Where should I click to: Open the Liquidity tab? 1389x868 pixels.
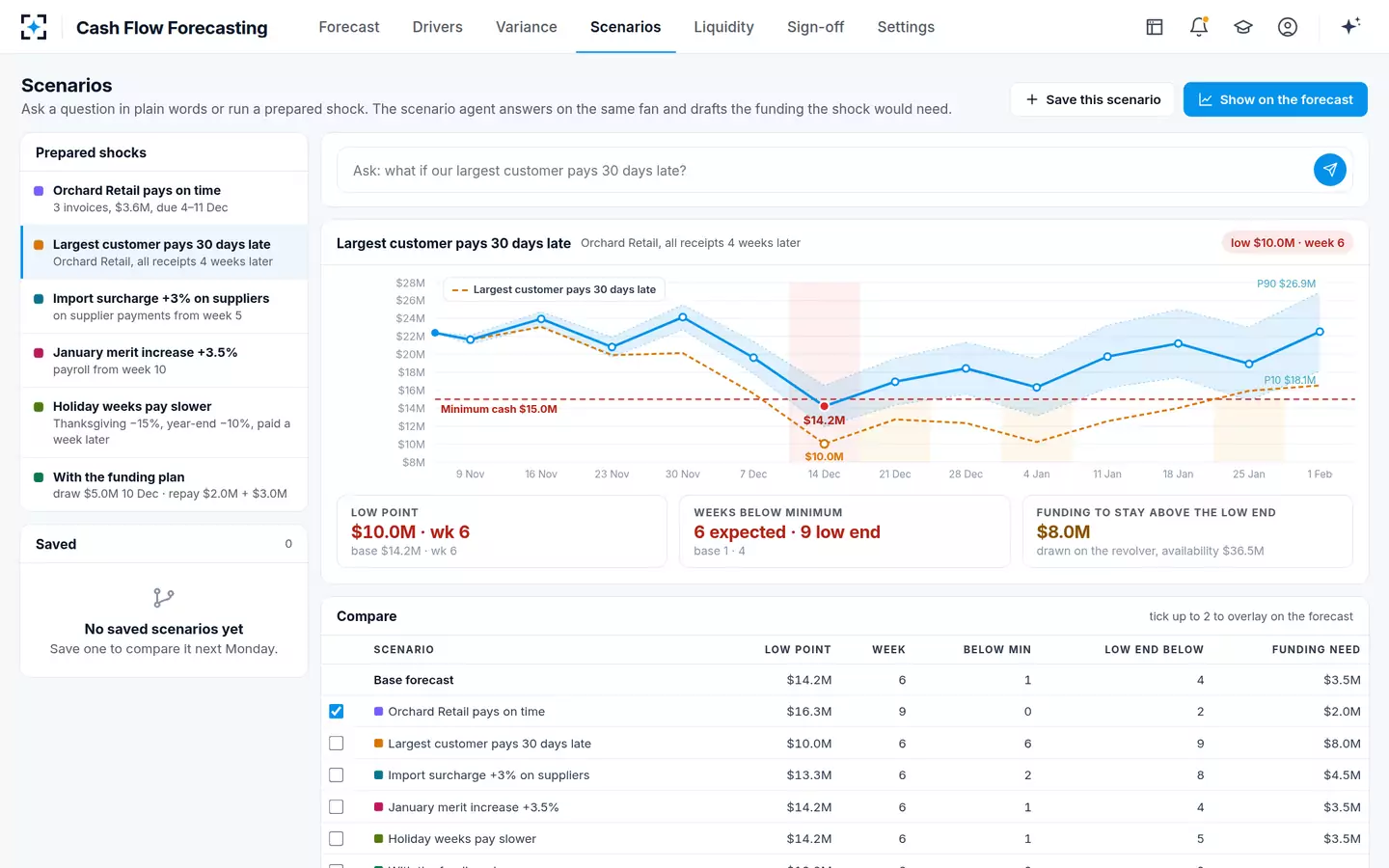[x=723, y=27]
